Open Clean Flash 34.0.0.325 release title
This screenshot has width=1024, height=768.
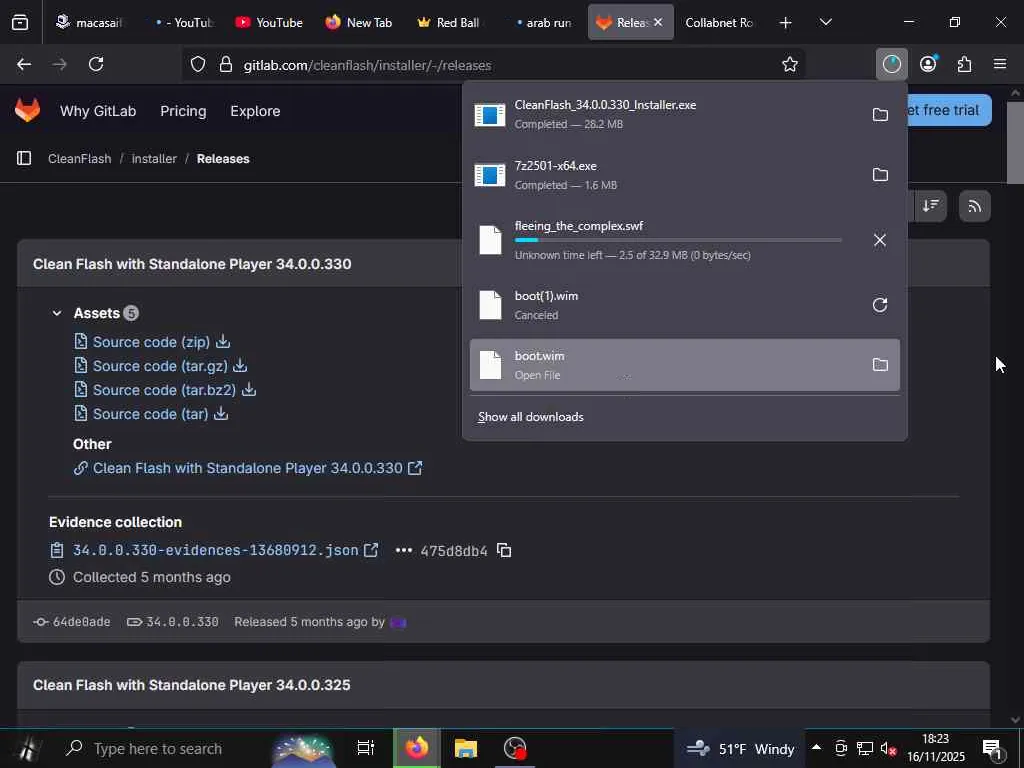click(x=191, y=685)
